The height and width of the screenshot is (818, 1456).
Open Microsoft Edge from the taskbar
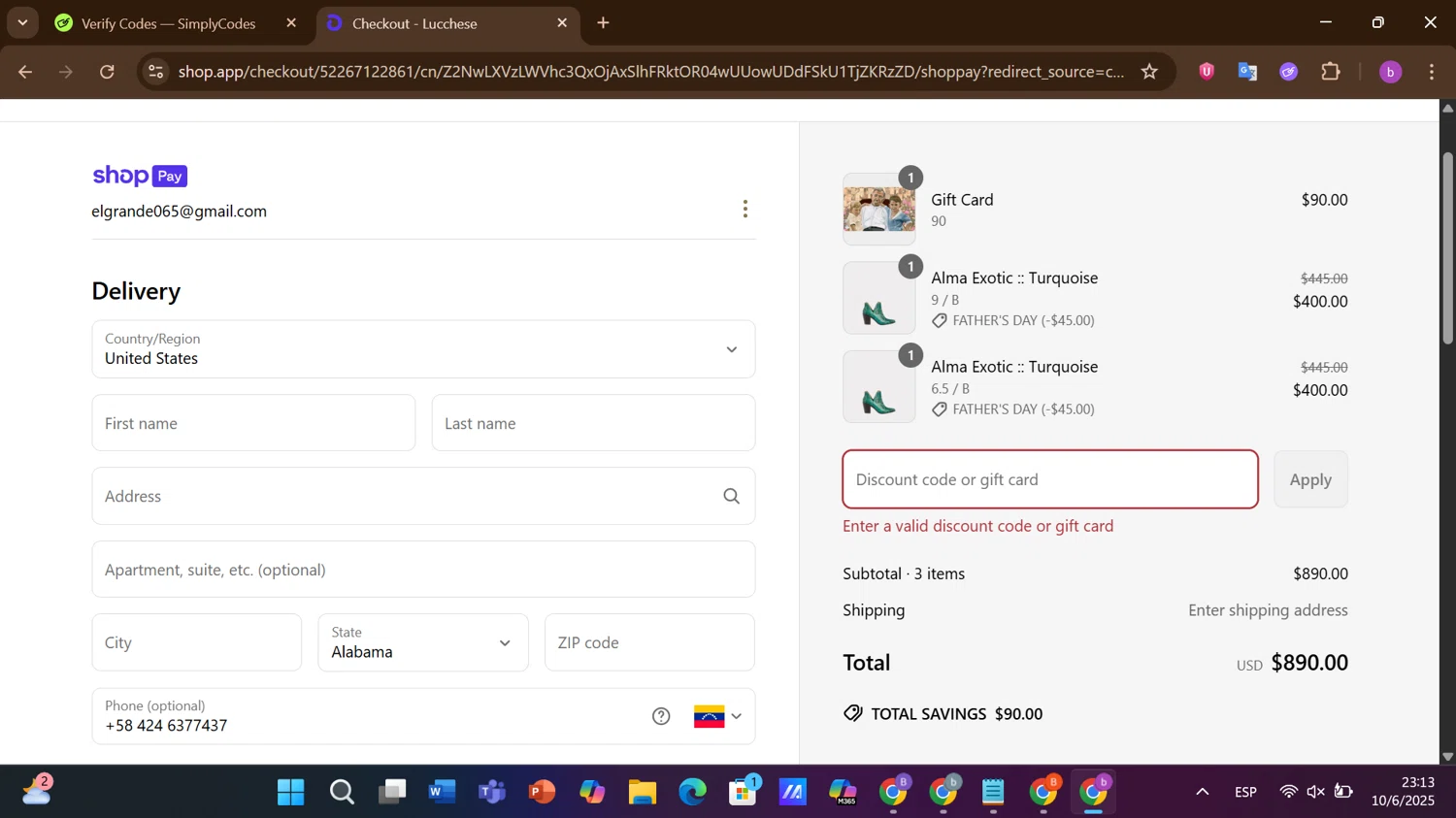click(x=693, y=793)
